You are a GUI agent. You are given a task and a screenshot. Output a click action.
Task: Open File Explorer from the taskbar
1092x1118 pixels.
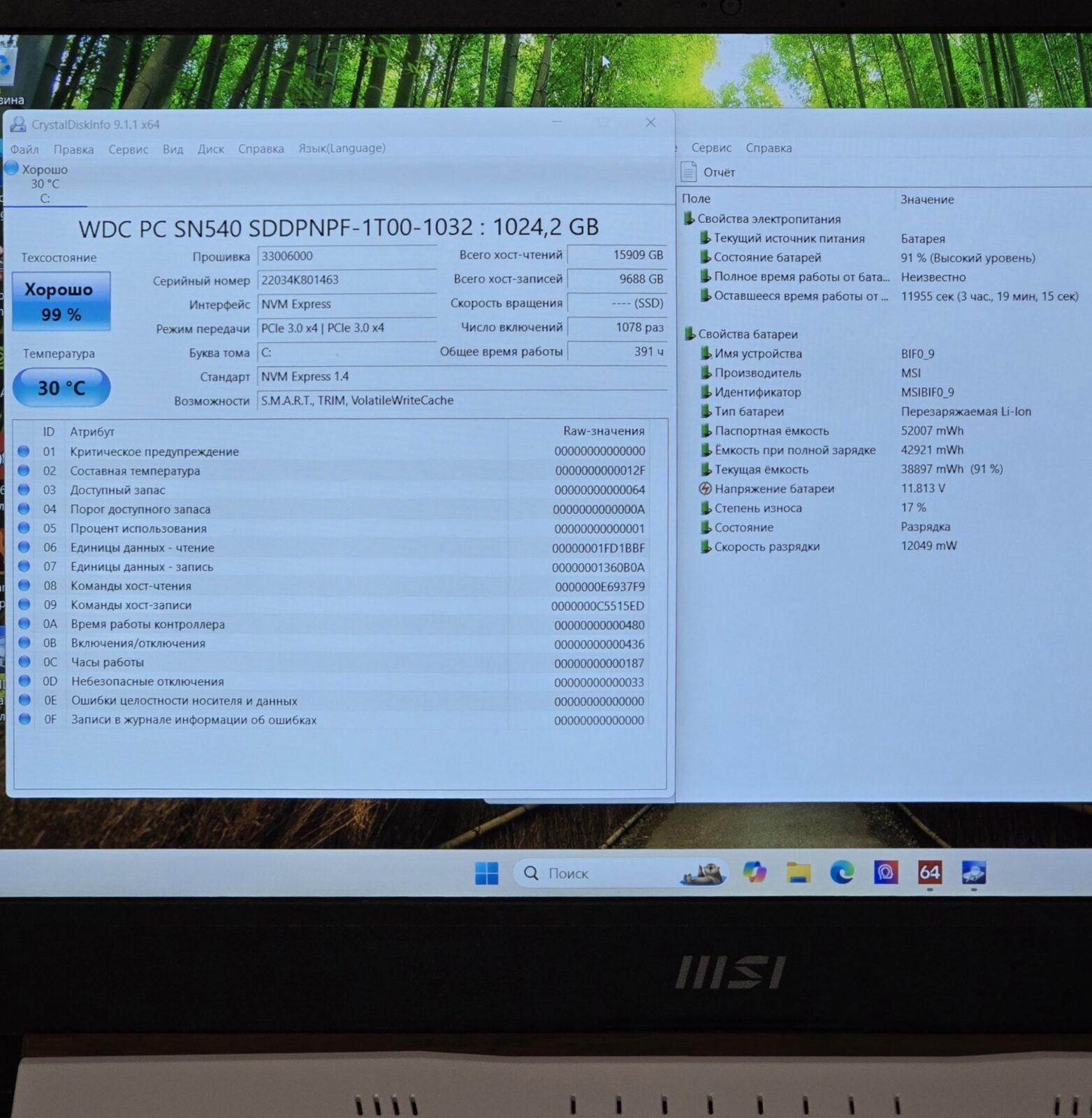[799, 872]
